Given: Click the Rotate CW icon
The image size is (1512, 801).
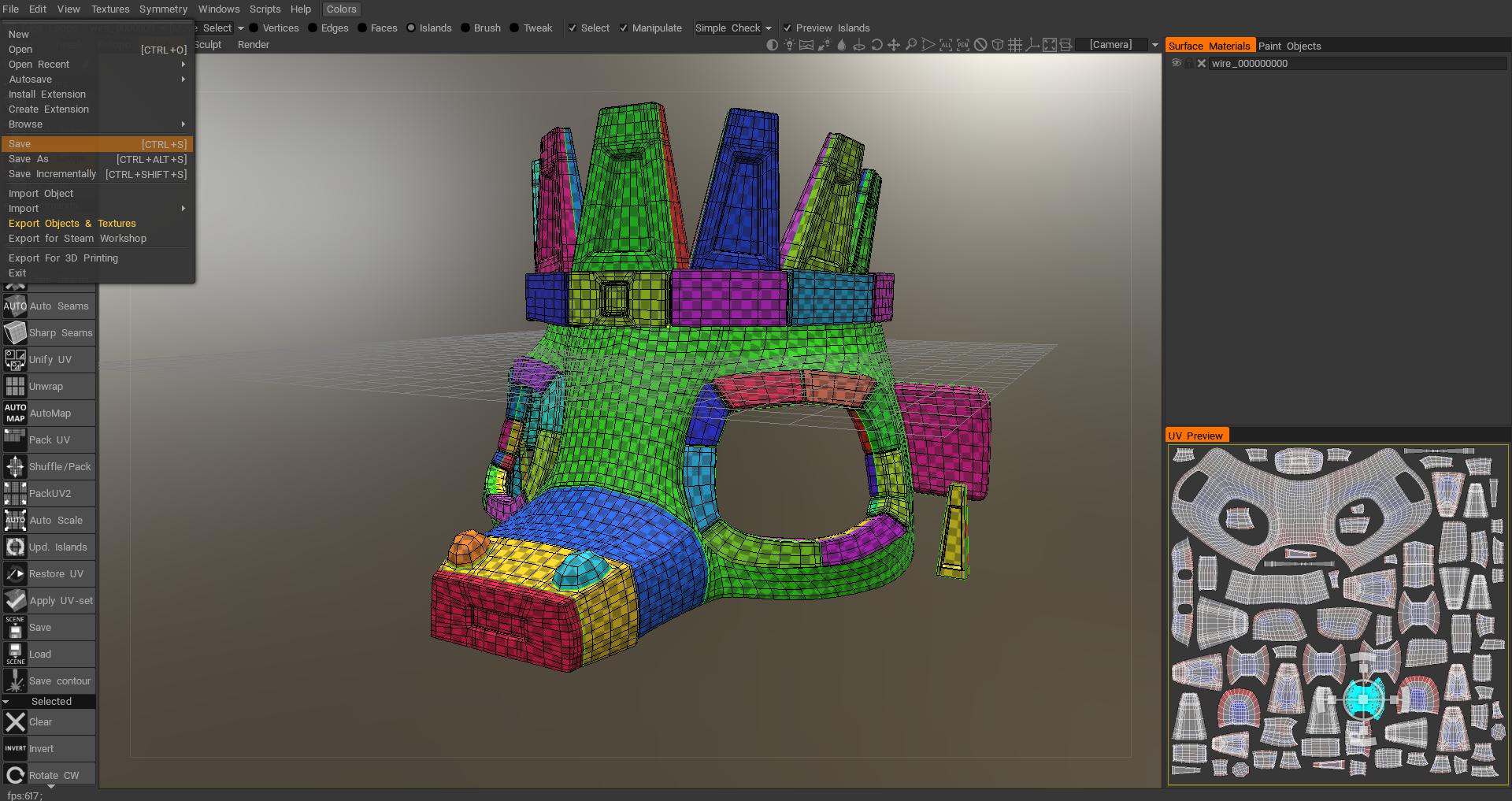Looking at the screenshot, I should pos(15,776).
